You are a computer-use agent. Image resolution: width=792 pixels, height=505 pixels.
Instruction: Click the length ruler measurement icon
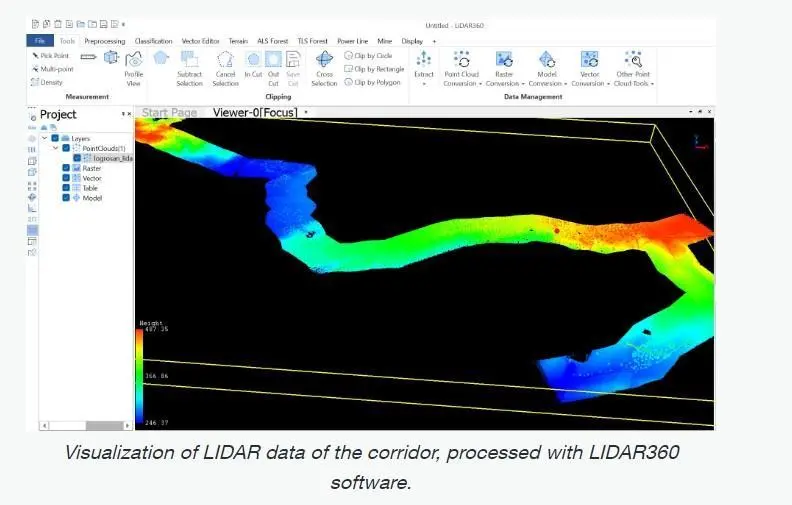pos(88,57)
